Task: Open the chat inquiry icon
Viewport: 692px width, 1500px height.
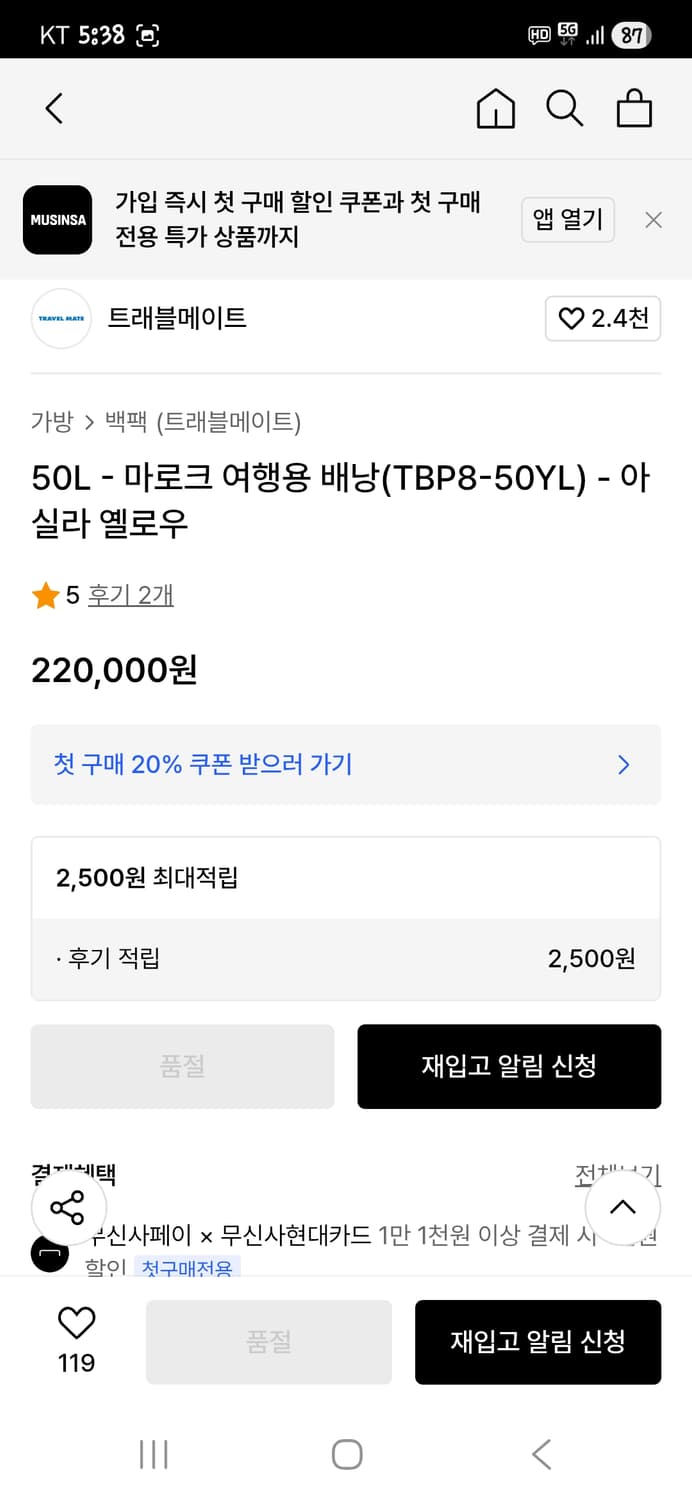Action: (49, 1253)
